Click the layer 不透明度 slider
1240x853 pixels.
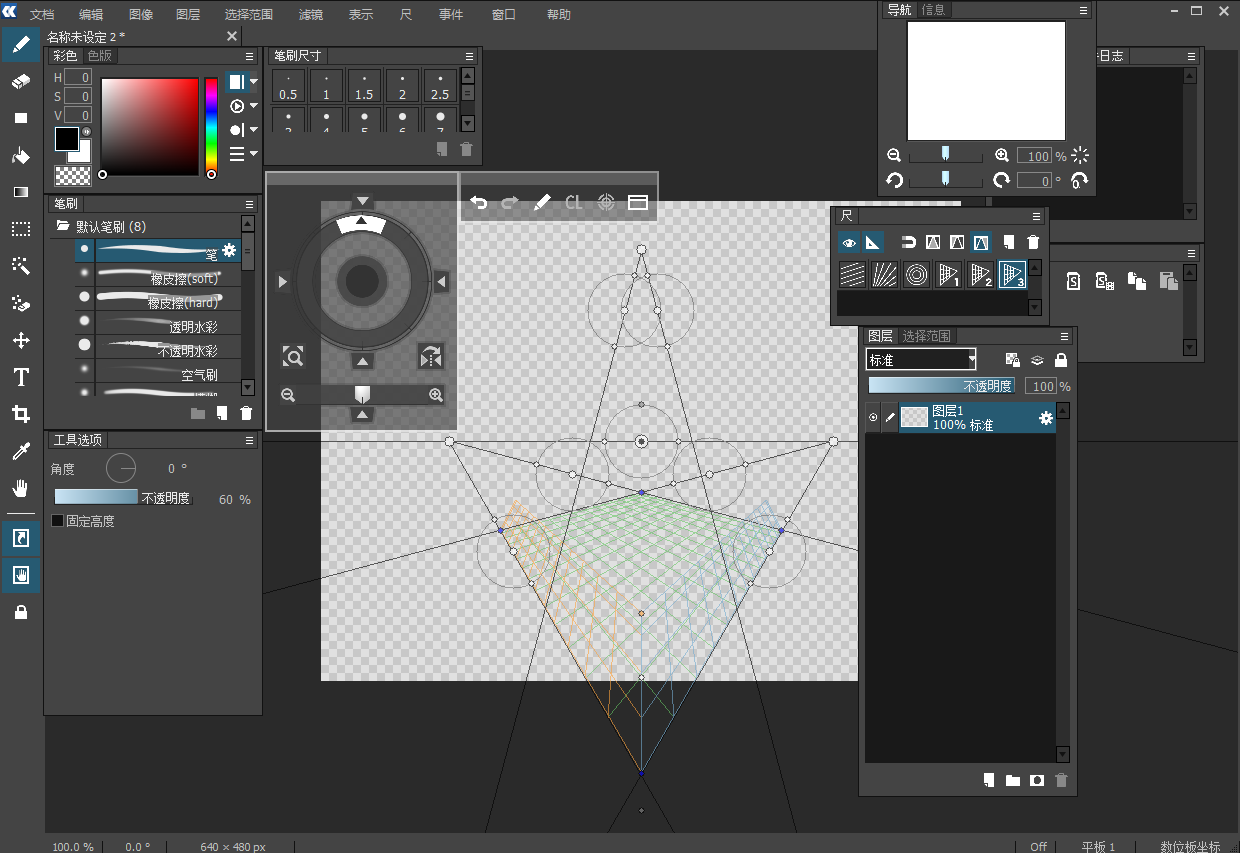click(x=942, y=386)
